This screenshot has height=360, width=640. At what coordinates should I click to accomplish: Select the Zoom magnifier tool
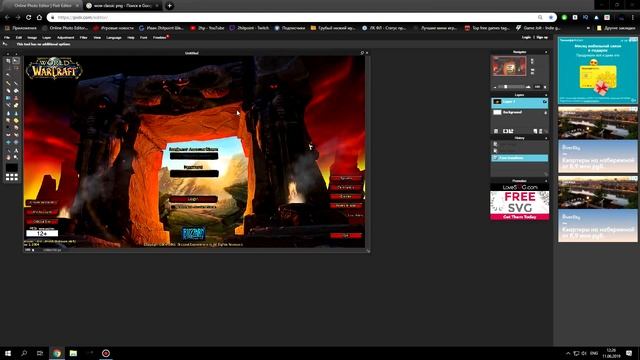(16, 157)
